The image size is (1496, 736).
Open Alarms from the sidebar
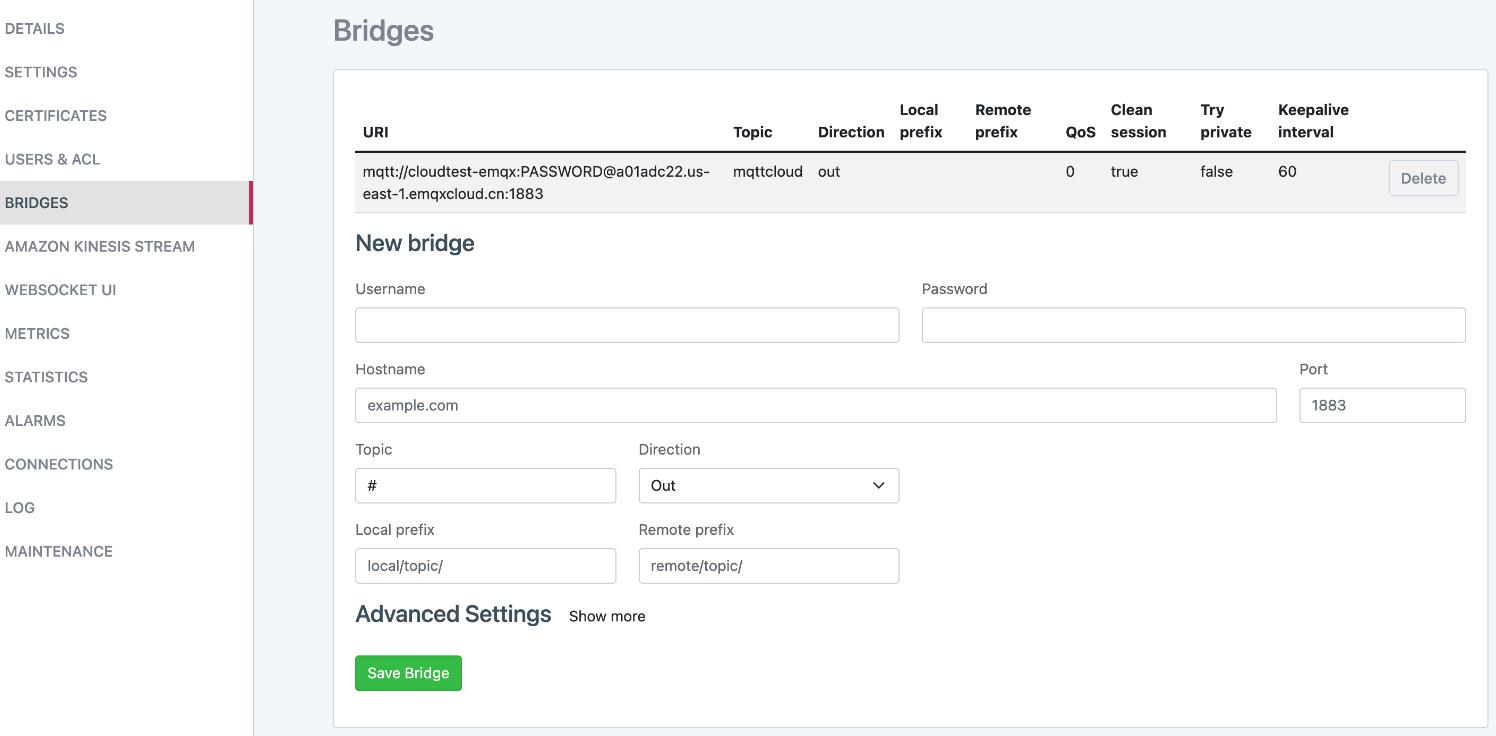pyautogui.click(x=35, y=421)
